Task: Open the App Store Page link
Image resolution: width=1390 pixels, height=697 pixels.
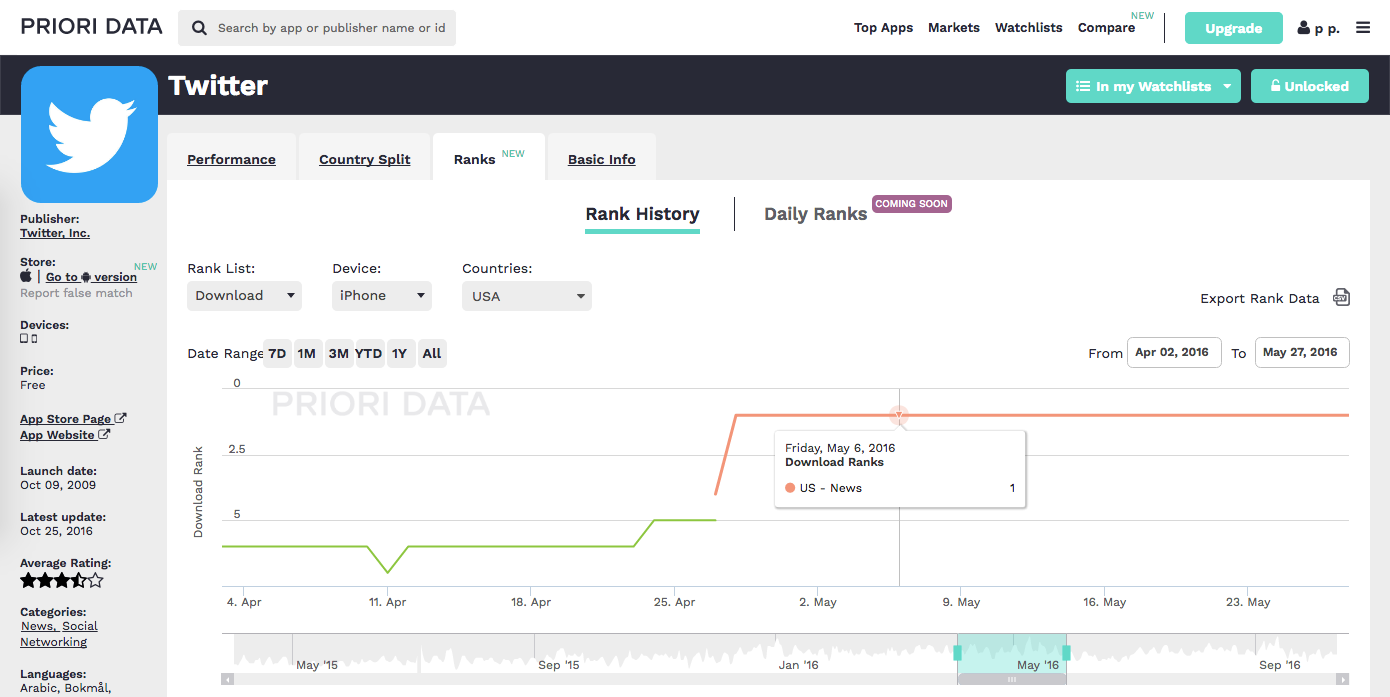Action: [x=73, y=419]
